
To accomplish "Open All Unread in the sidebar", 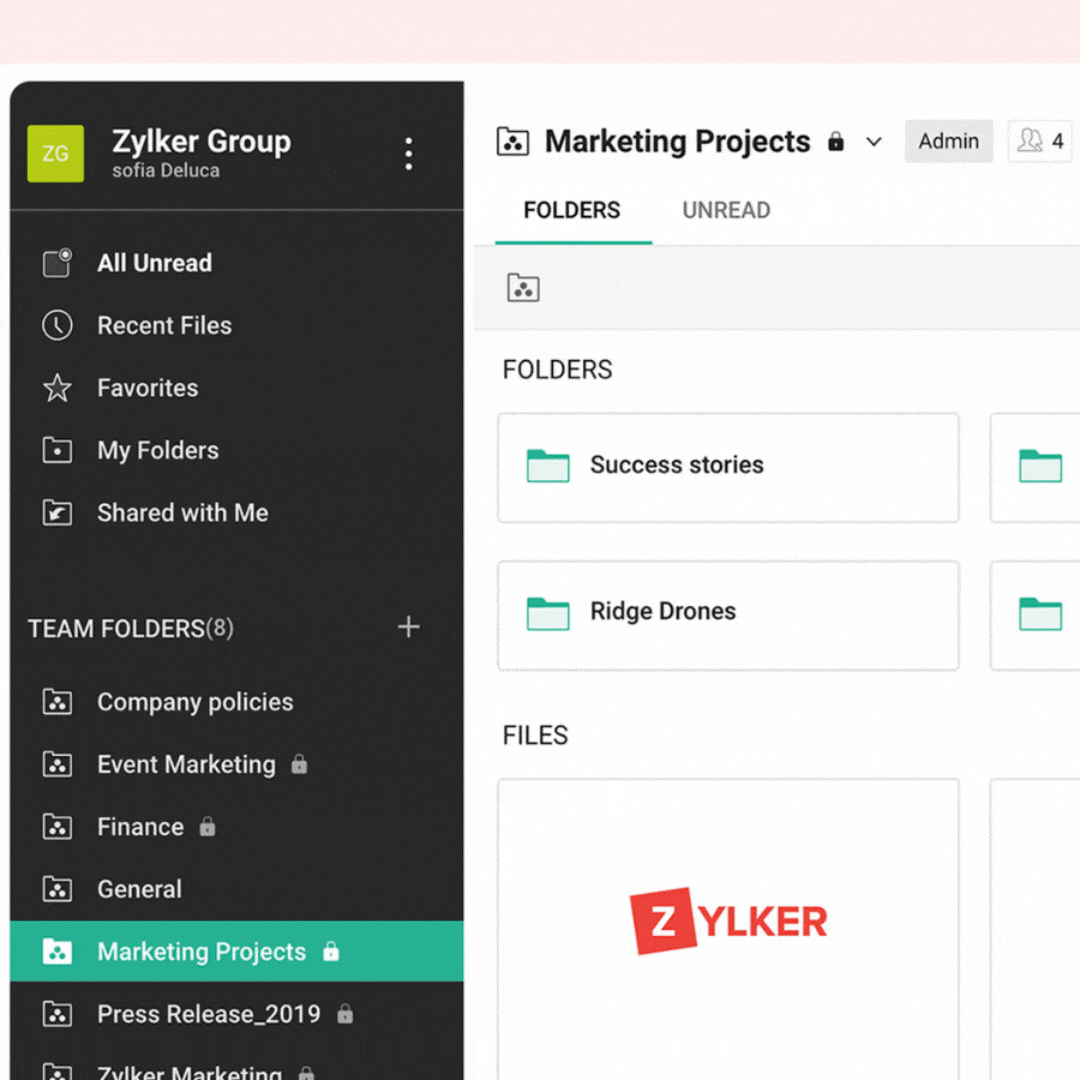I will coord(236,263).
